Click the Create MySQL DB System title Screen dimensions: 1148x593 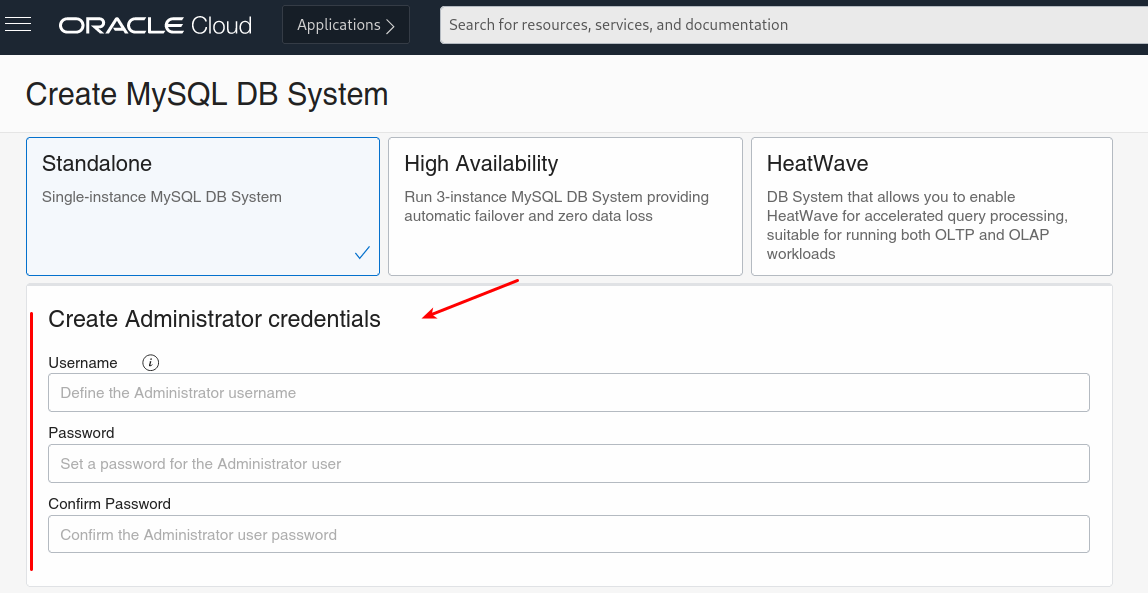coord(207,94)
